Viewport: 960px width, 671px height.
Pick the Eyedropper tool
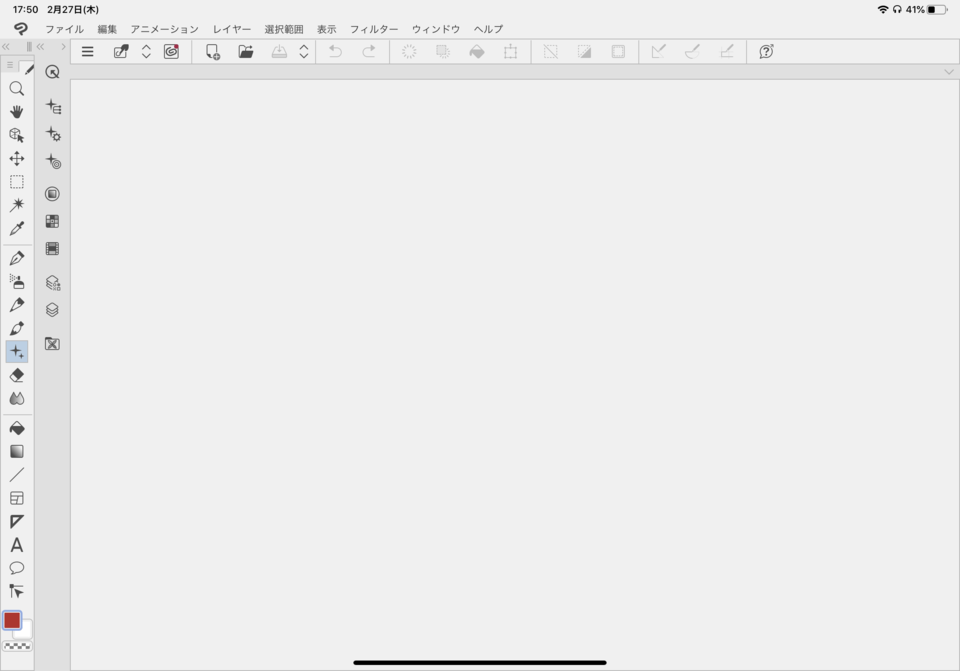coord(16,229)
